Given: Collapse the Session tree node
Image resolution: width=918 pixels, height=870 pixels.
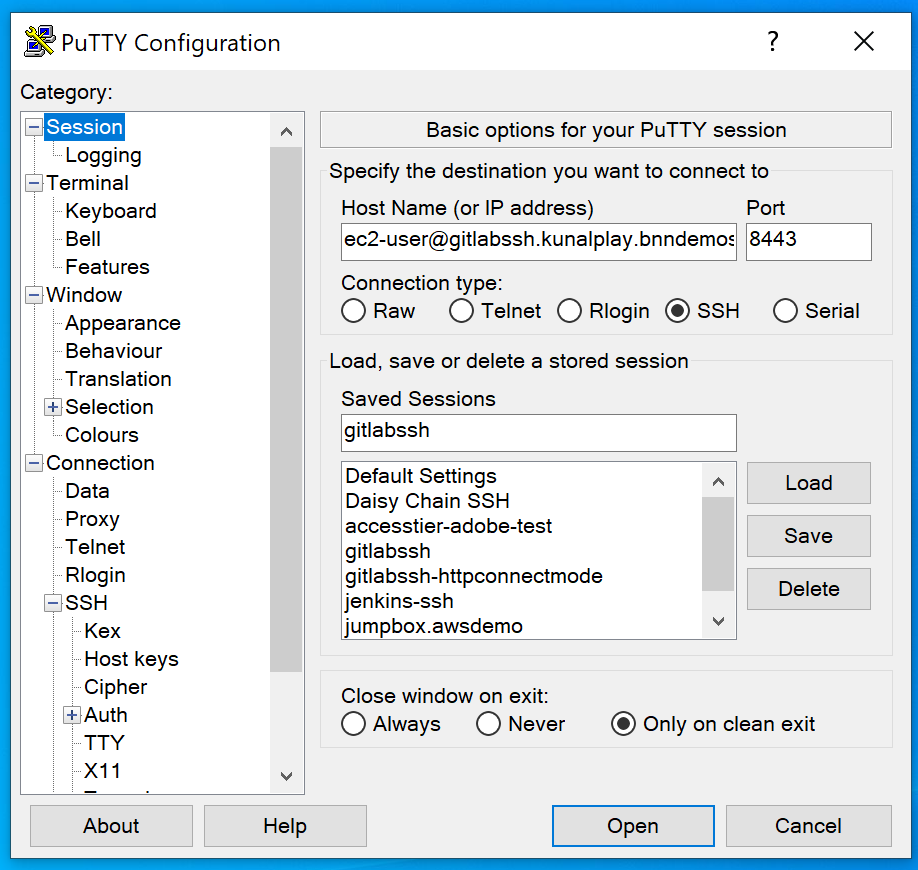Looking at the screenshot, I should (x=34, y=127).
